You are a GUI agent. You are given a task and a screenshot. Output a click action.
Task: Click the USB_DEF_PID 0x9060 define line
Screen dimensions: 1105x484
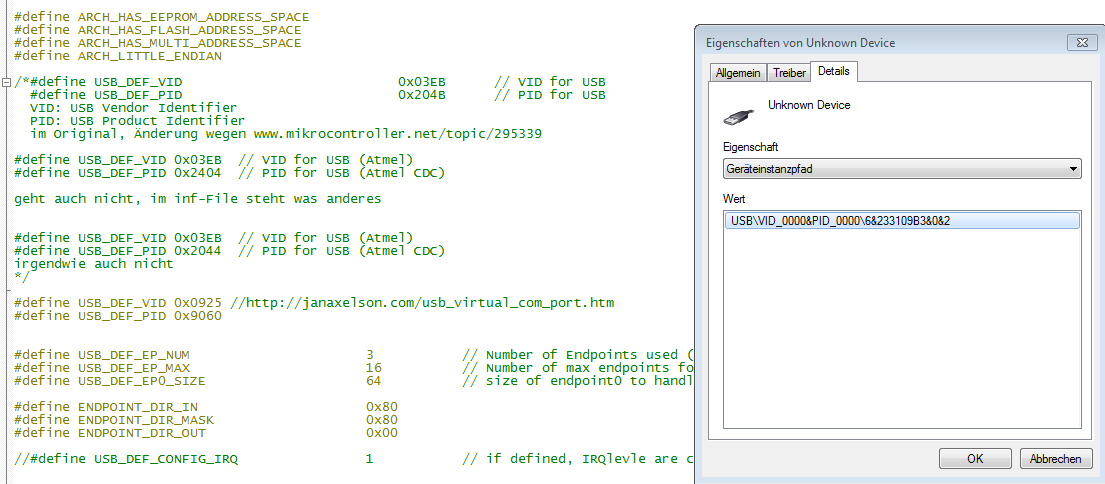tap(118, 316)
